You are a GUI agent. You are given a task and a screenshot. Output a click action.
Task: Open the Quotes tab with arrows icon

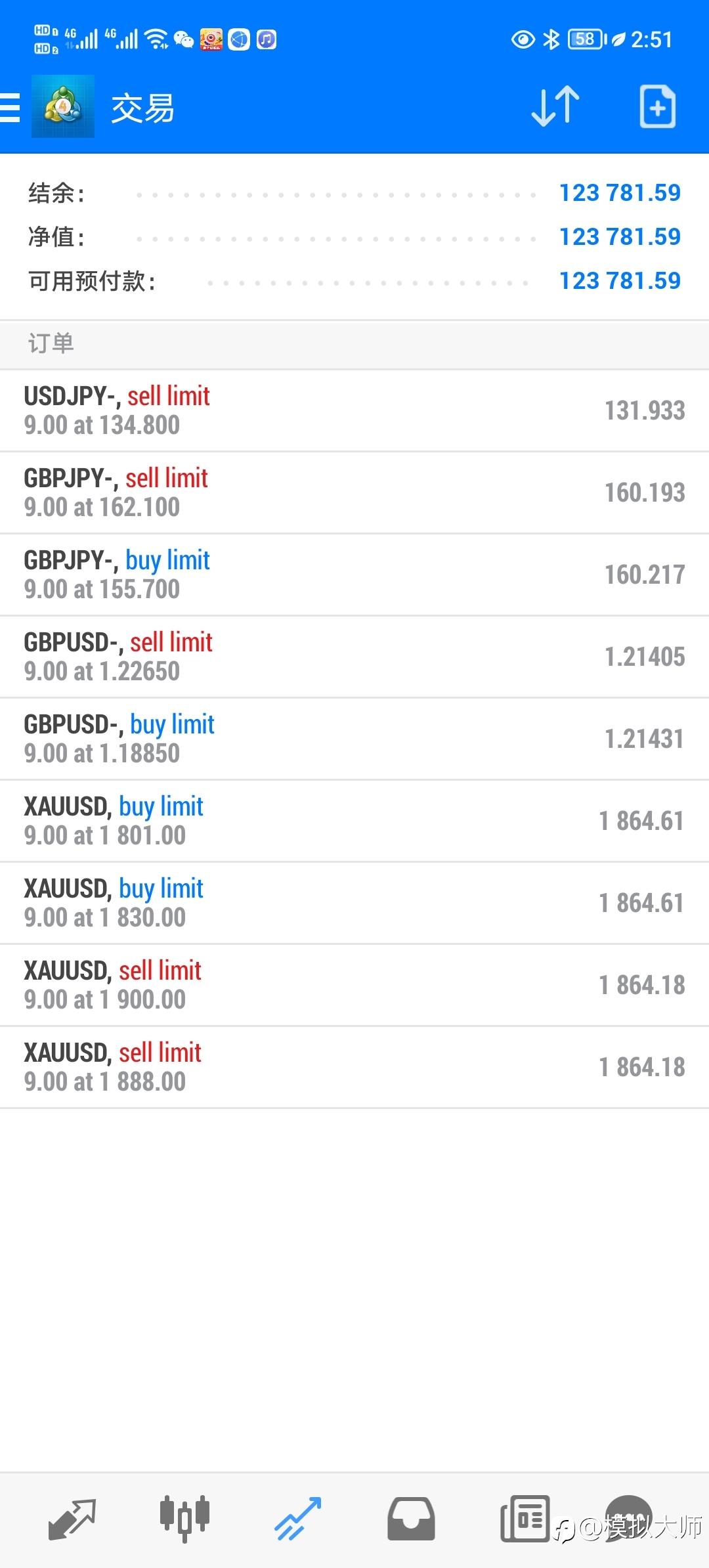pos(72,1519)
